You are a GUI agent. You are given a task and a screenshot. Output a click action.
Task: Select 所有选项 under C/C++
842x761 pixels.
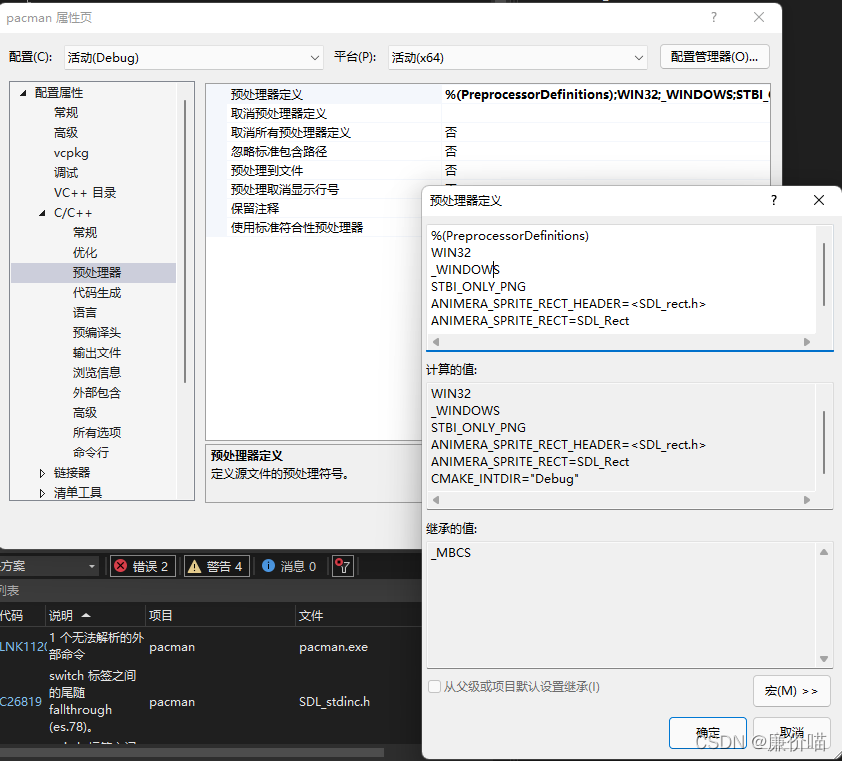[x=97, y=432]
